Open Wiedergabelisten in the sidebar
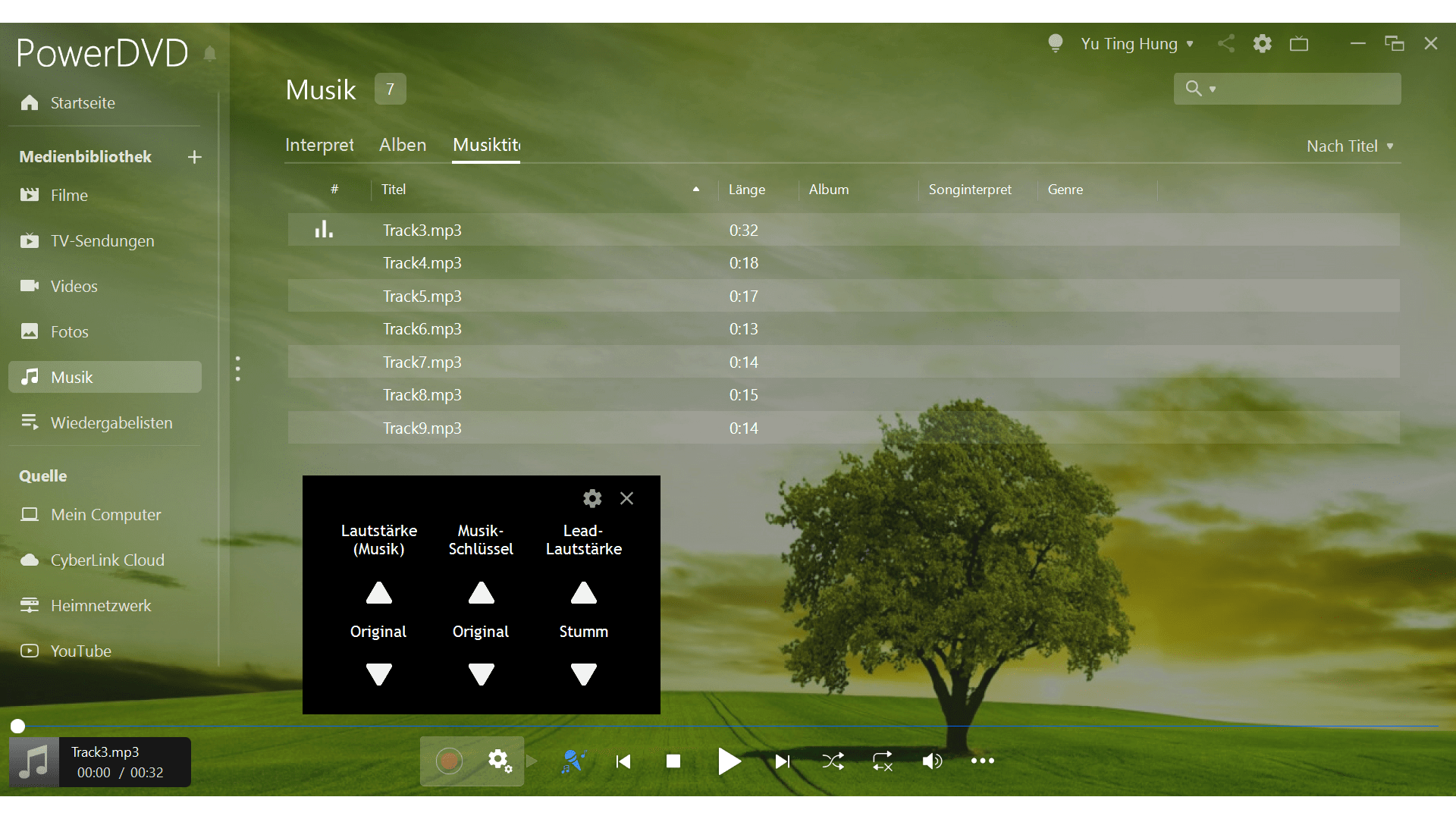The height and width of the screenshot is (819, 1456). tap(111, 423)
